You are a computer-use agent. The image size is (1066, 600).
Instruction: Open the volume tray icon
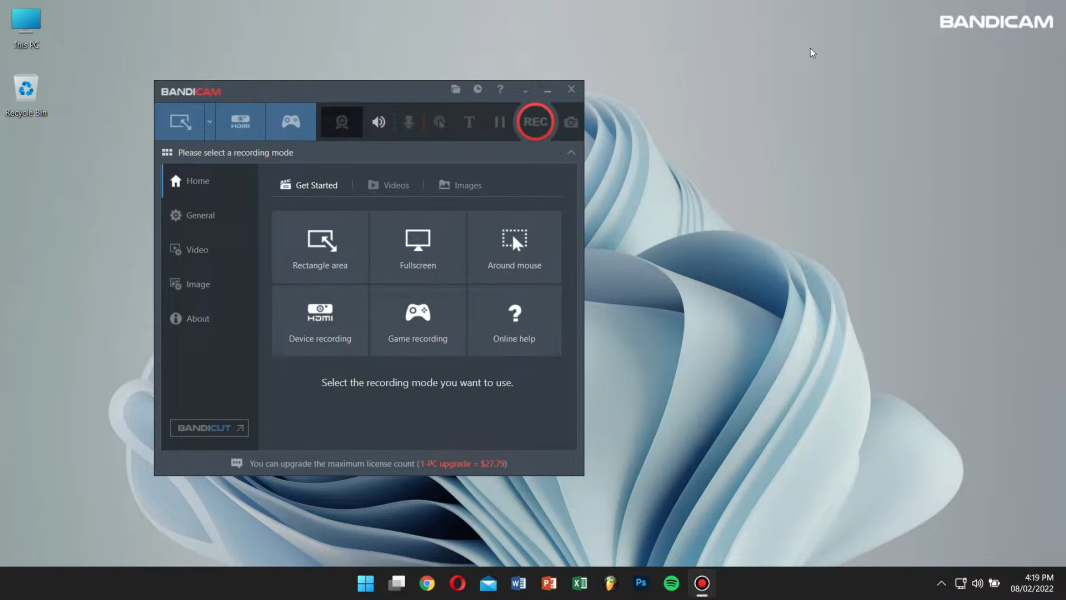[x=978, y=583]
